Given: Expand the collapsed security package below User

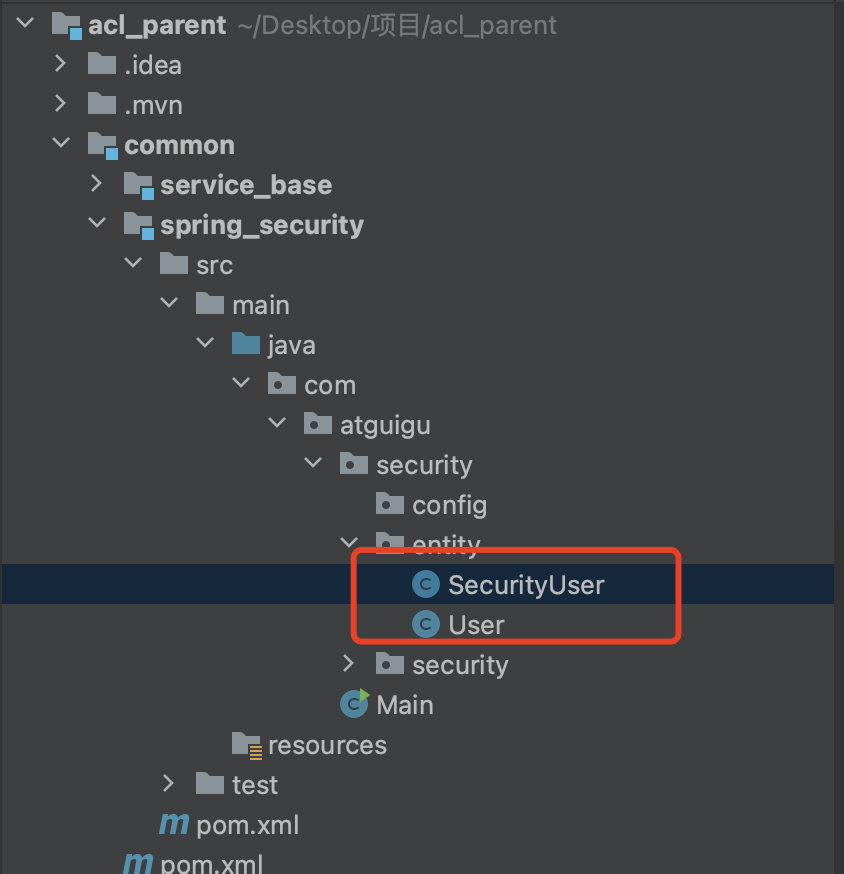Looking at the screenshot, I should tap(348, 665).
